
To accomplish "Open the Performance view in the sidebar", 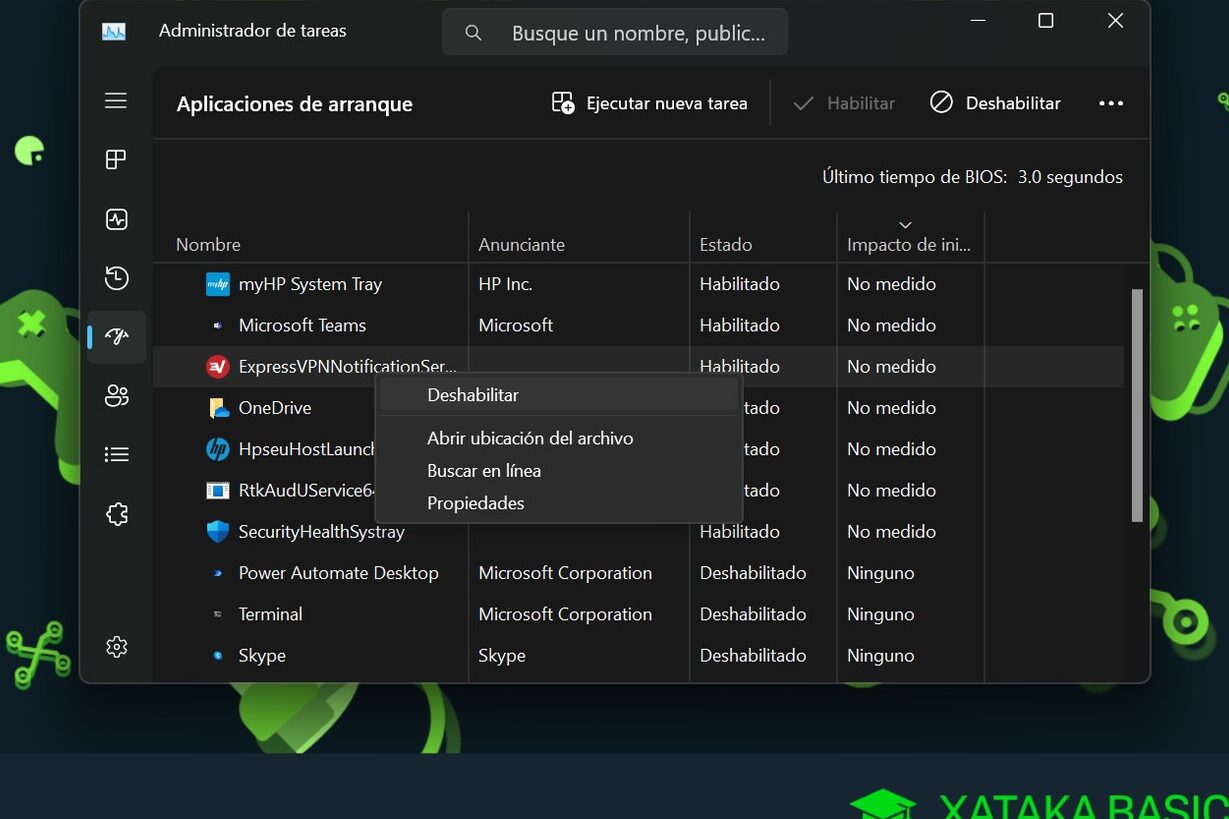I will [115, 218].
